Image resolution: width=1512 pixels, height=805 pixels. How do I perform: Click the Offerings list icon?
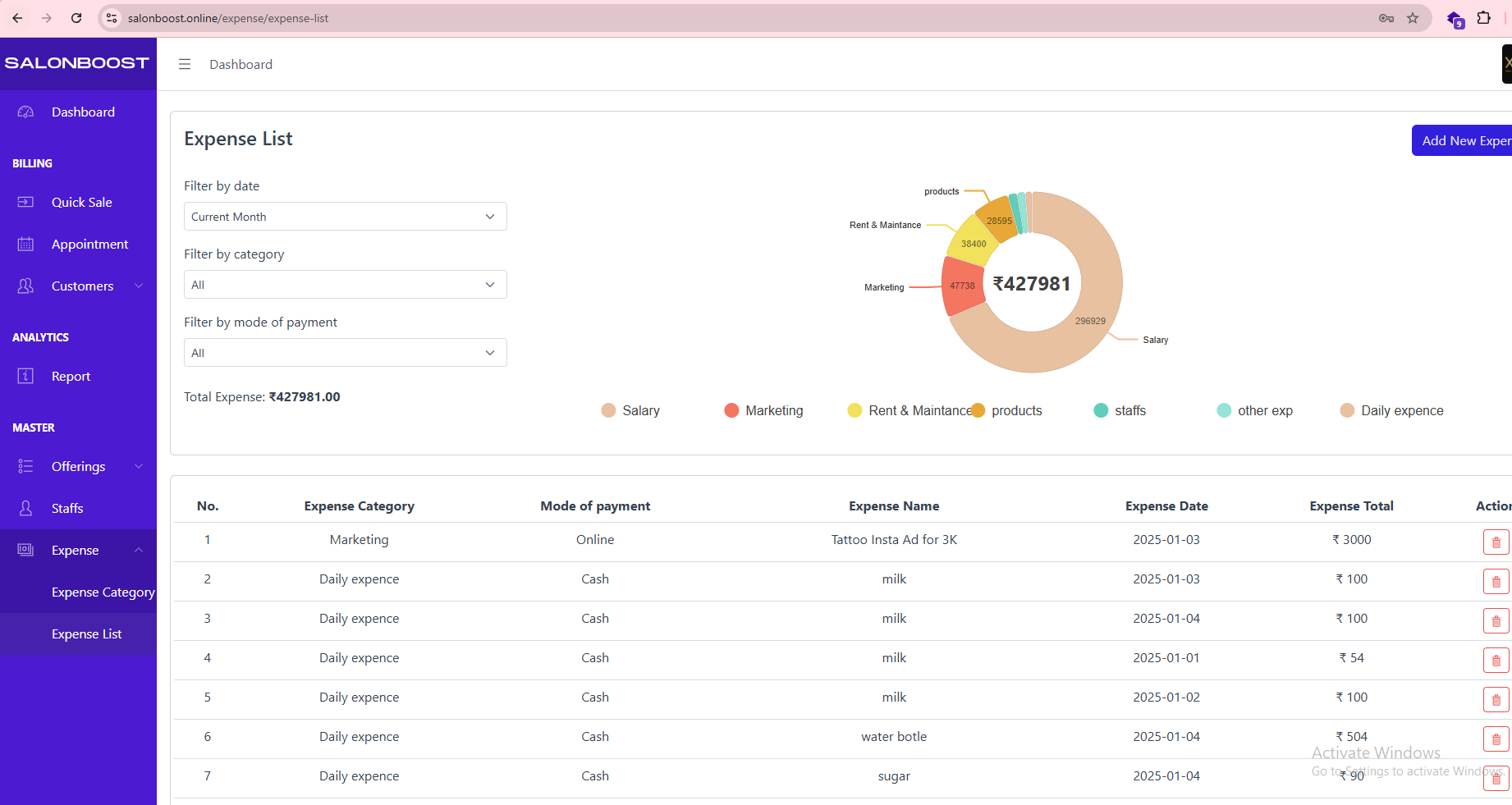[25, 466]
